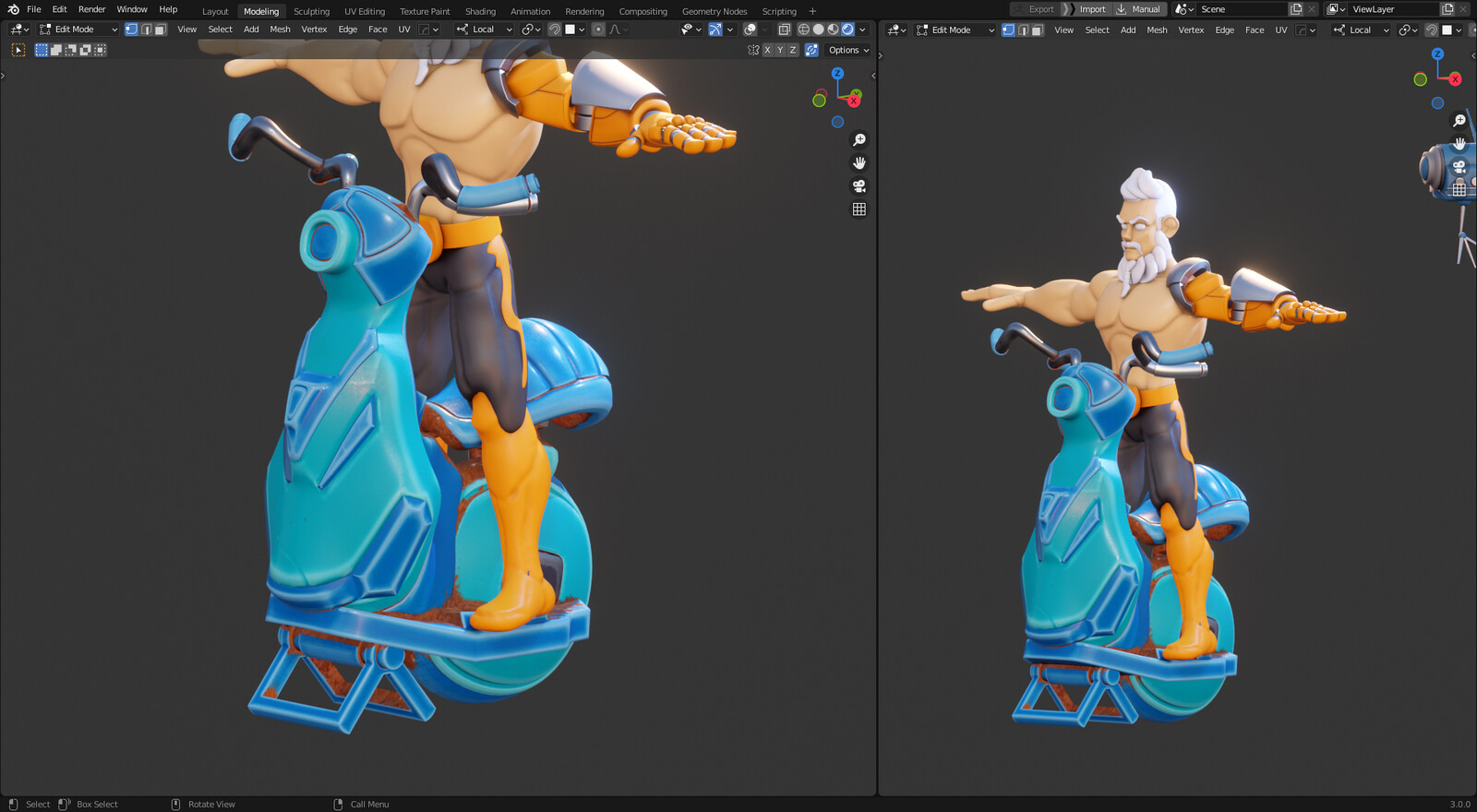Click the ViewLayer name field
Screen dimensions: 1477x812
click(x=1392, y=9)
